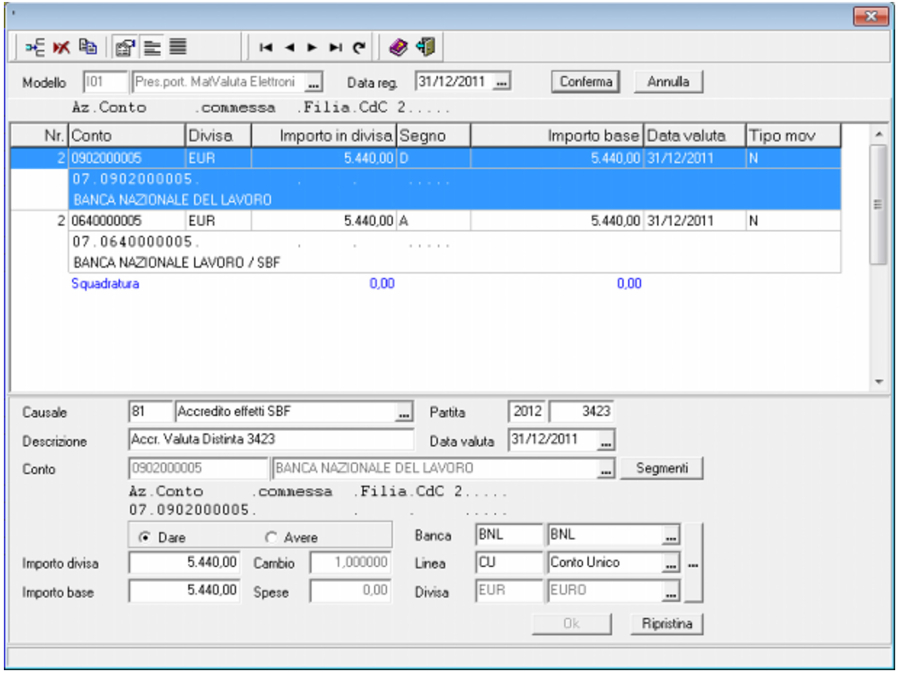Jump to the last record
900x675 pixels.
[335, 47]
